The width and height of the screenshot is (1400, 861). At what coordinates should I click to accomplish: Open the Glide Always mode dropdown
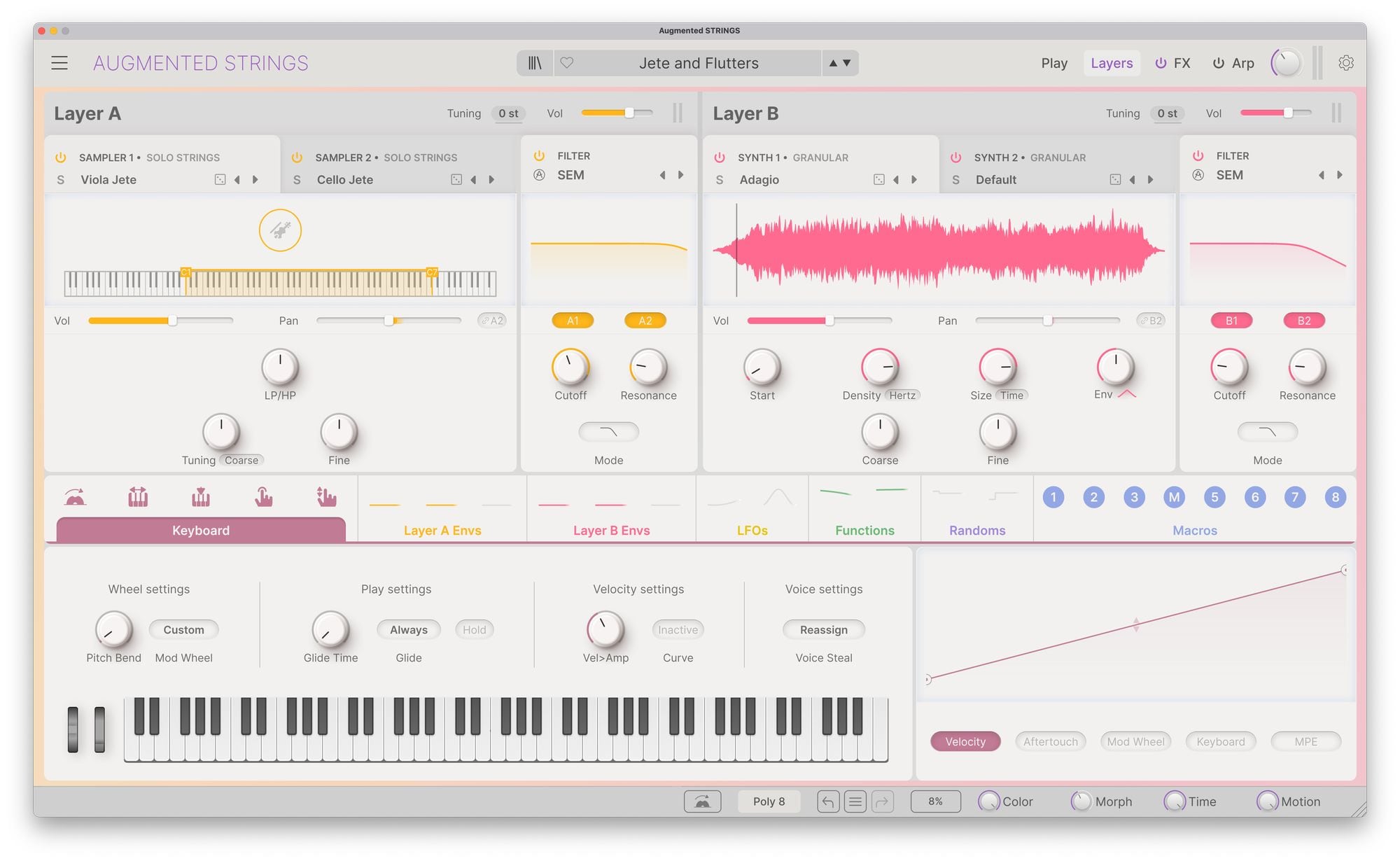pyautogui.click(x=408, y=630)
